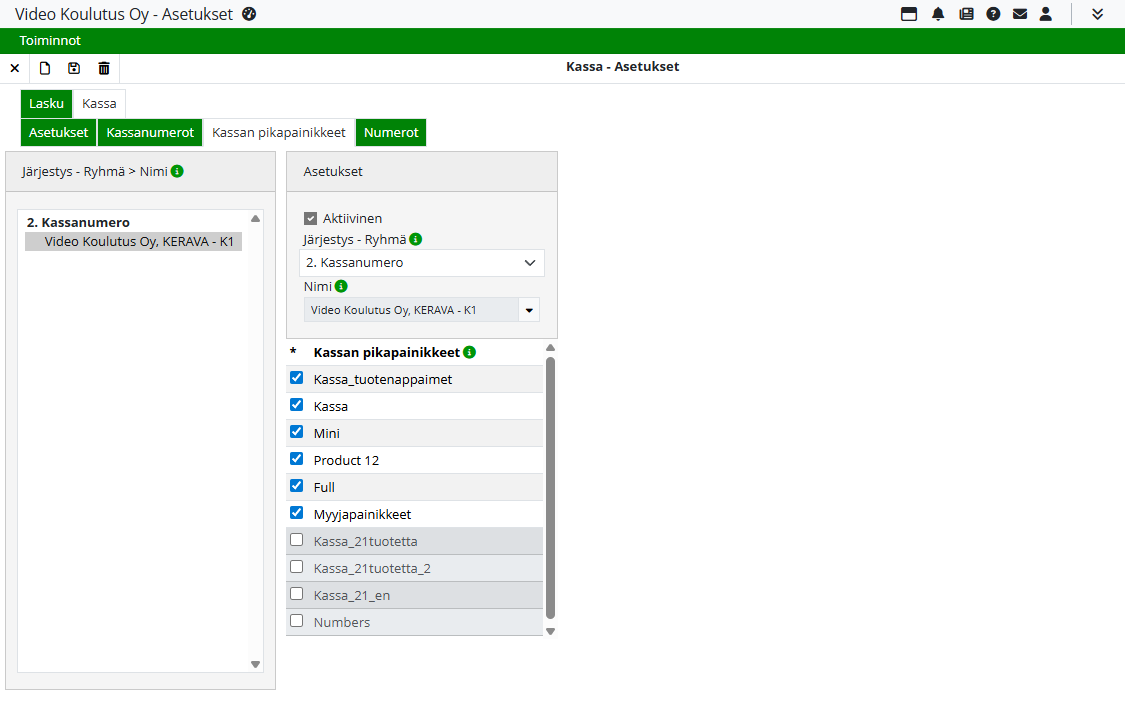
Task: Open the Järjestys - Ryhmä dropdown
Action: 421,263
